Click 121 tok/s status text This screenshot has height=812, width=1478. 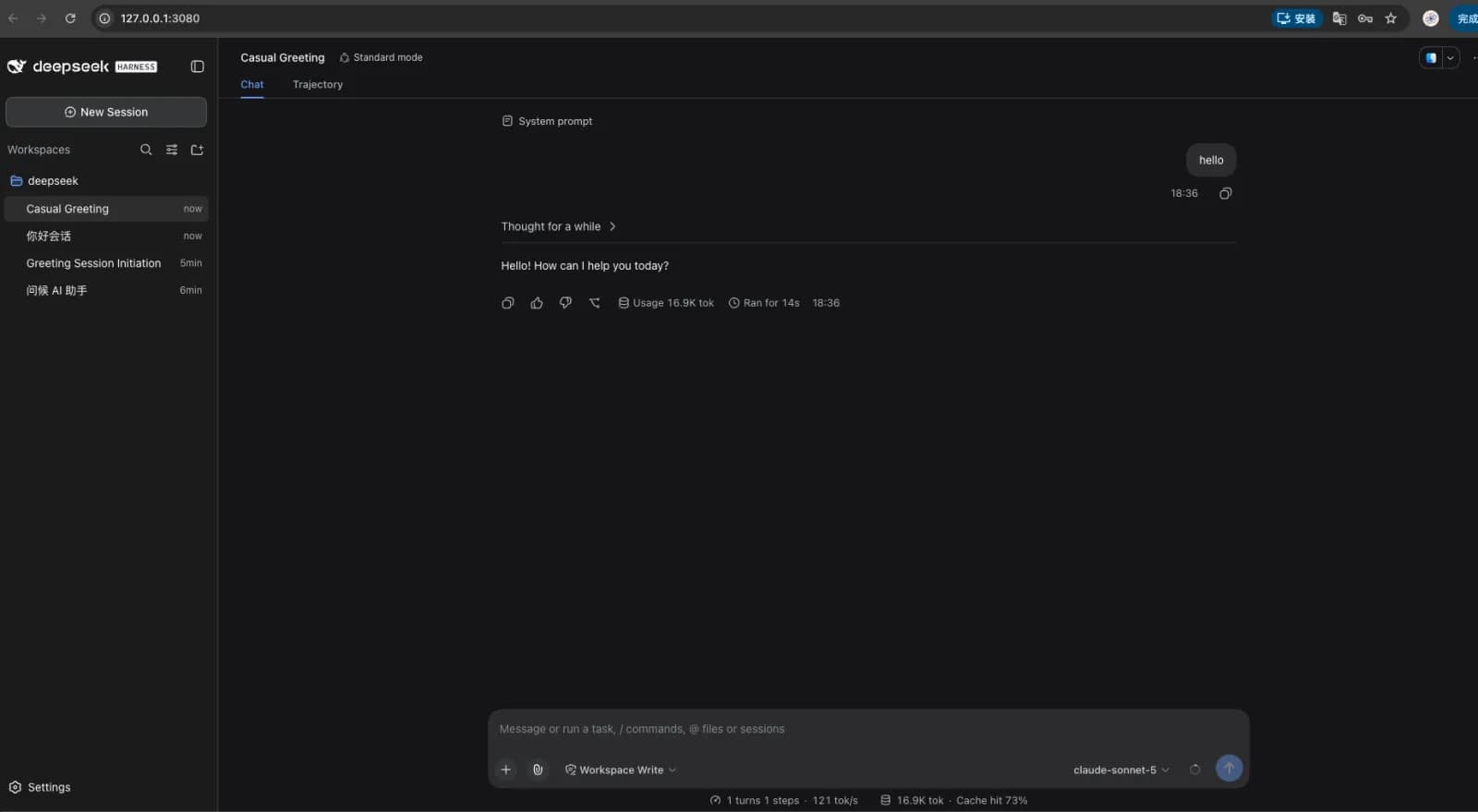(835, 800)
